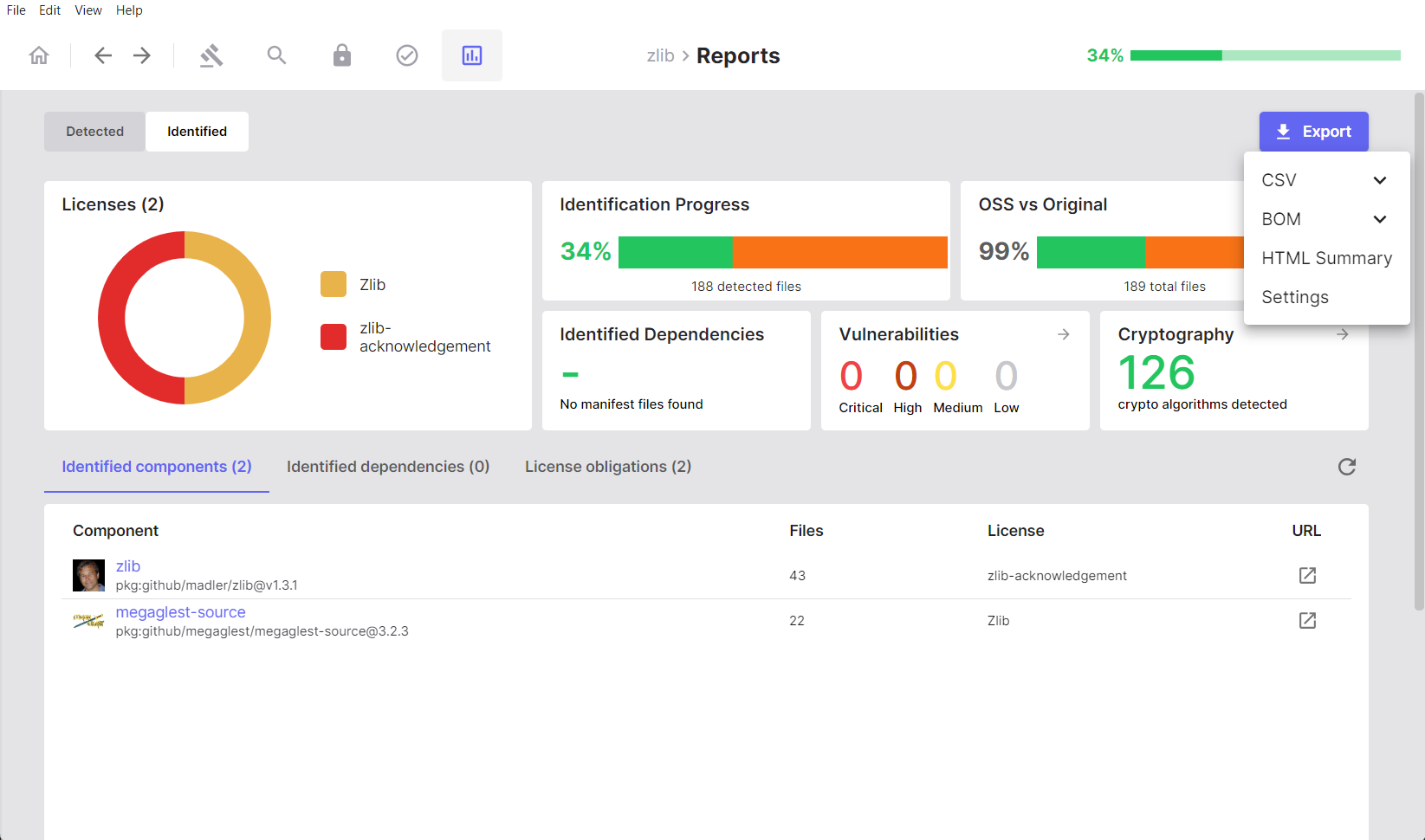Viewport: 1425px width, 840px height.
Task: Click the Critical vulnerabilities count
Action: coord(852,376)
